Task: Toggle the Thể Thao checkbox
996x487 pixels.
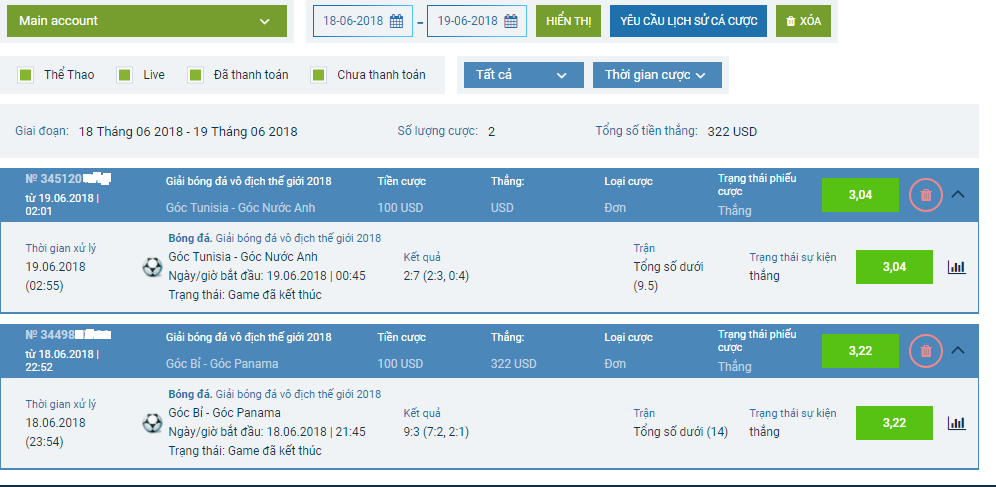Action: point(26,75)
